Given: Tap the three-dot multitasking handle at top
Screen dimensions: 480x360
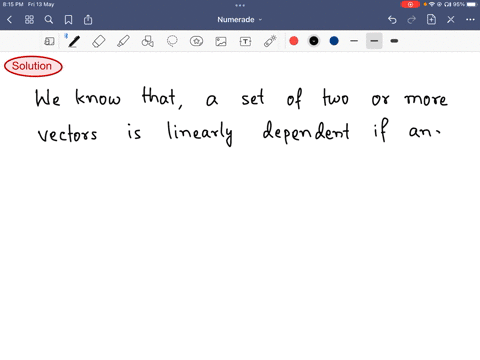Looking at the screenshot, I should 240,5.
